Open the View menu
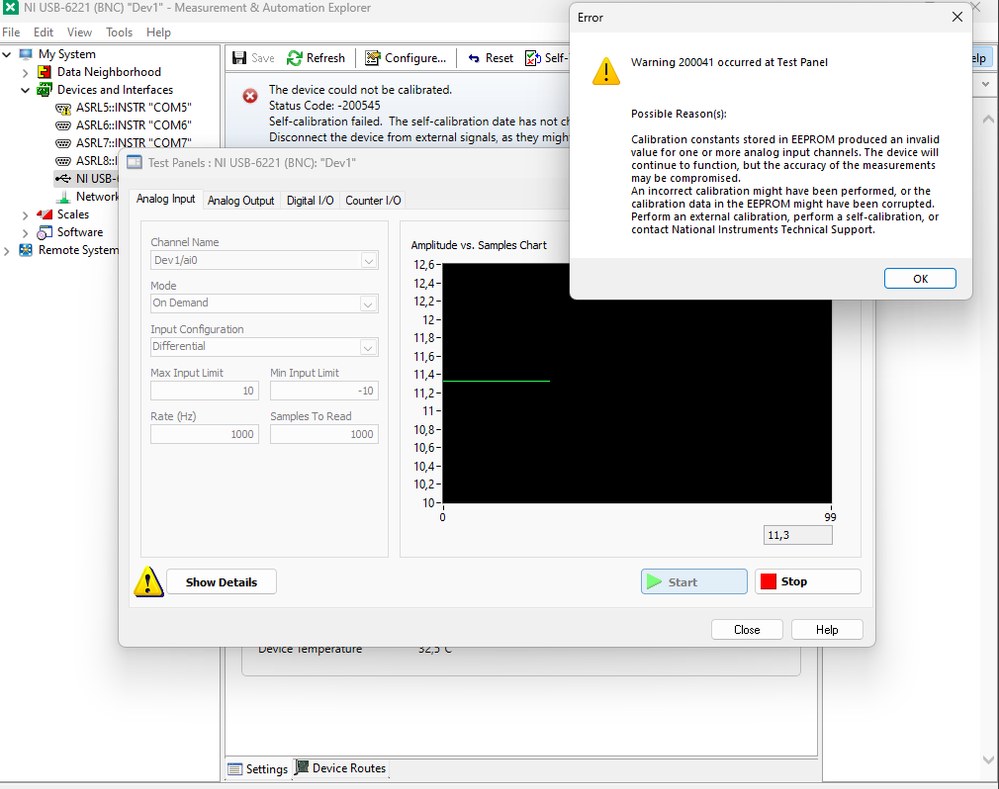Screen dimensions: 999x789 pos(79,33)
